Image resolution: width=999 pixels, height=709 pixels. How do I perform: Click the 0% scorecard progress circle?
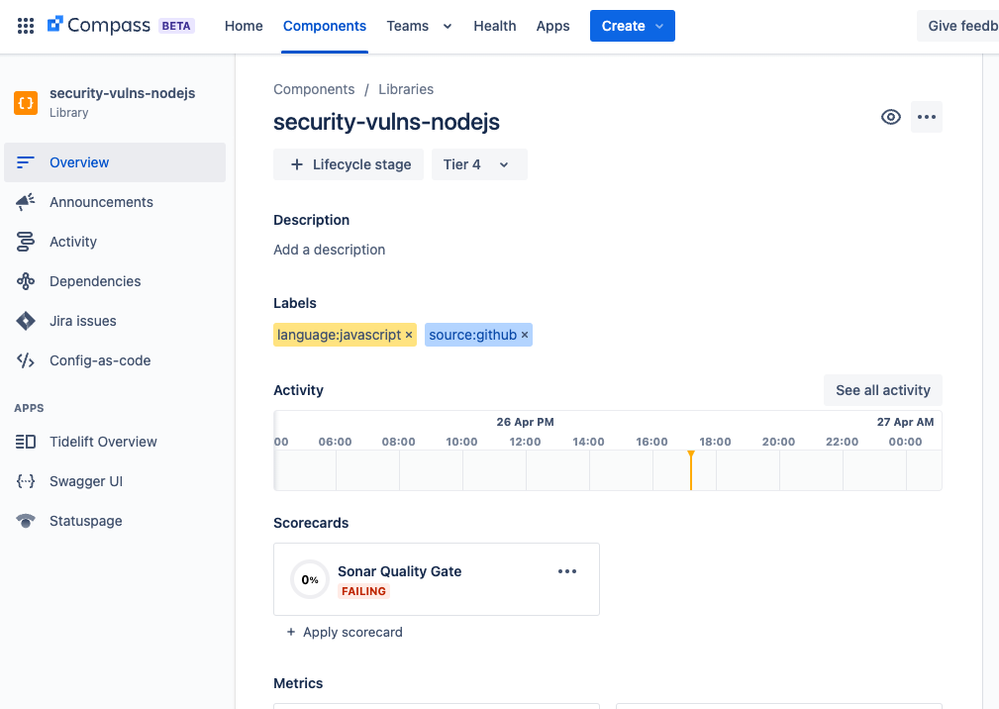pos(310,580)
